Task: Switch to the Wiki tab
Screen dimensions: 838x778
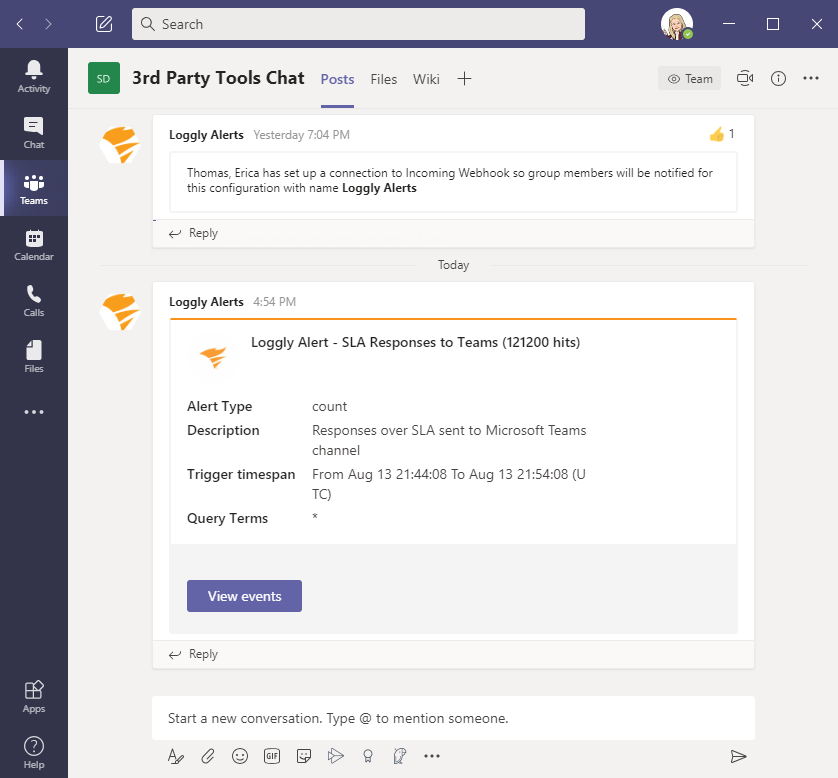Action: (426, 79)
